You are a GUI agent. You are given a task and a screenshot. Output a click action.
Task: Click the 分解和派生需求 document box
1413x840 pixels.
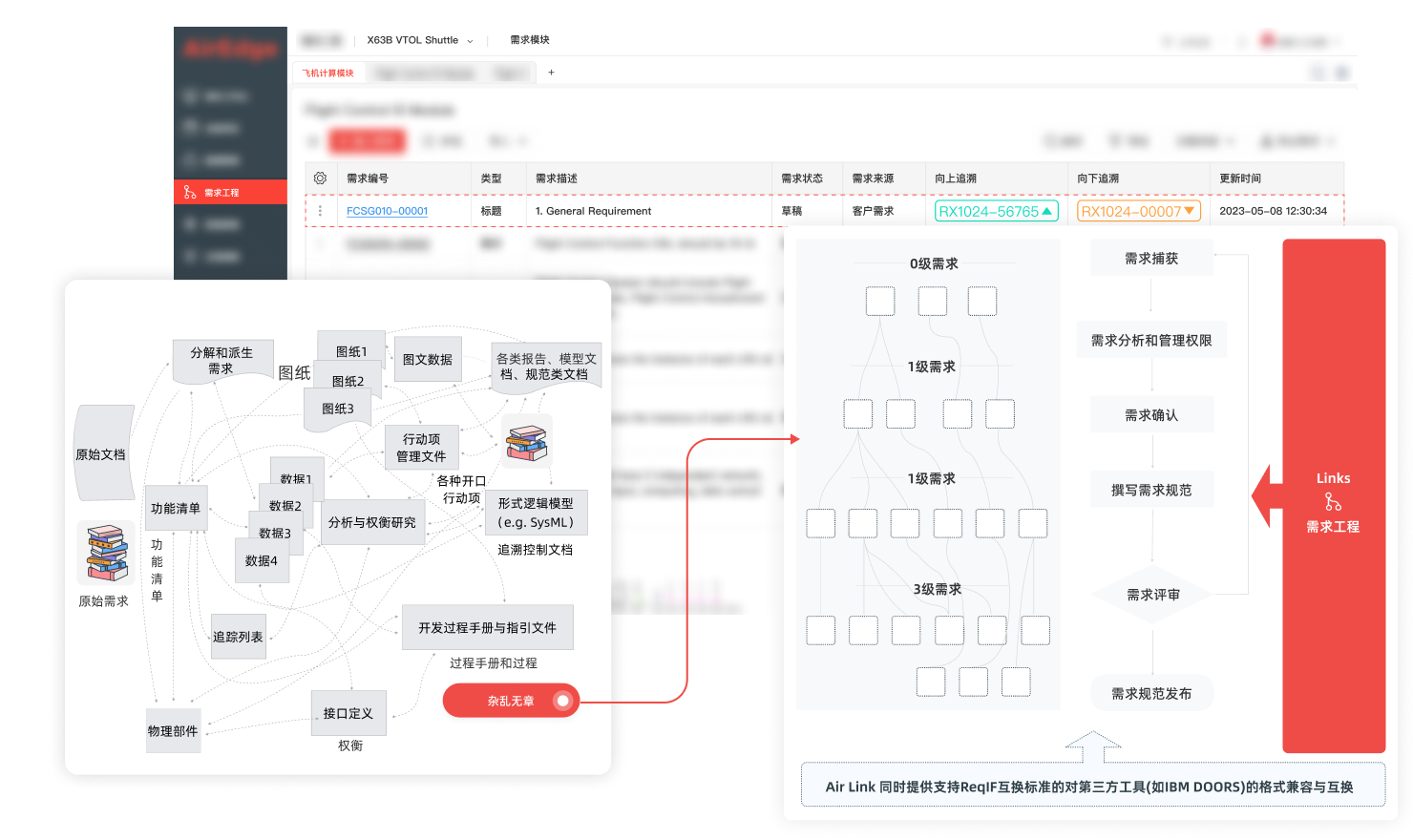[222, 361]
